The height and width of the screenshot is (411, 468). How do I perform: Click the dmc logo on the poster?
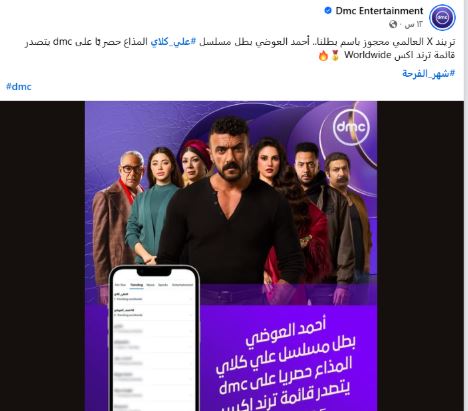351,126
